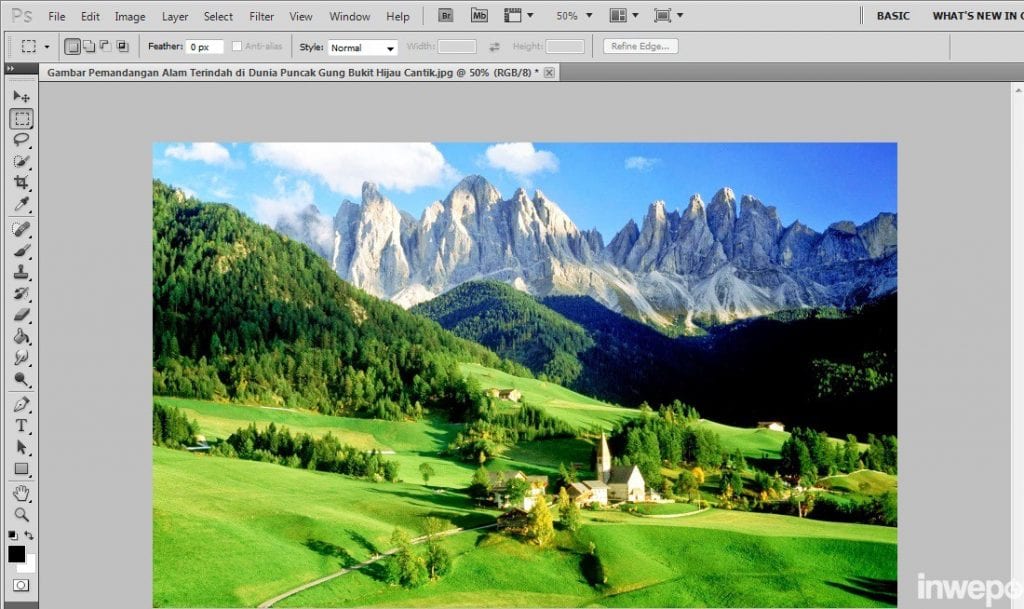Switch to What's New workspace
The height and width of the screenshot is (609, 1024).
(x=977, y=16)
